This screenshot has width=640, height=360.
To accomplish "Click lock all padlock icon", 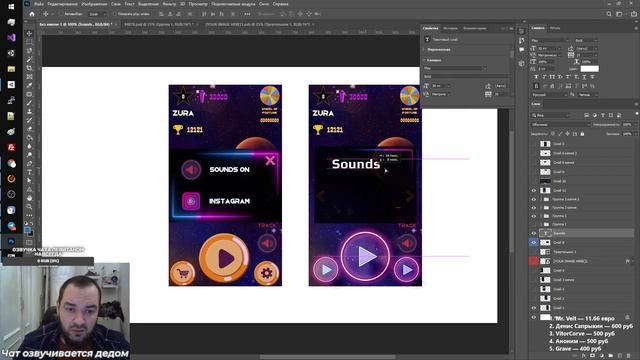I will click(x=582, y=133).
